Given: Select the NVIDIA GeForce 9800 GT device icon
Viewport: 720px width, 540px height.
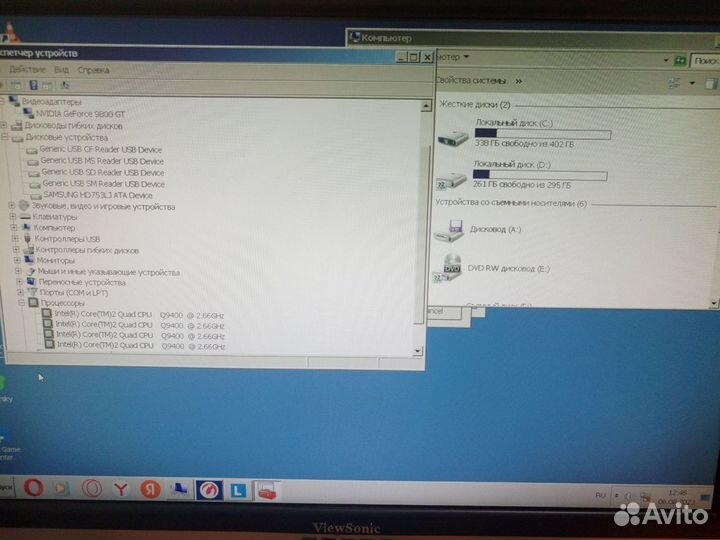Looking at the screenshot, I should [x=28, y=113].
